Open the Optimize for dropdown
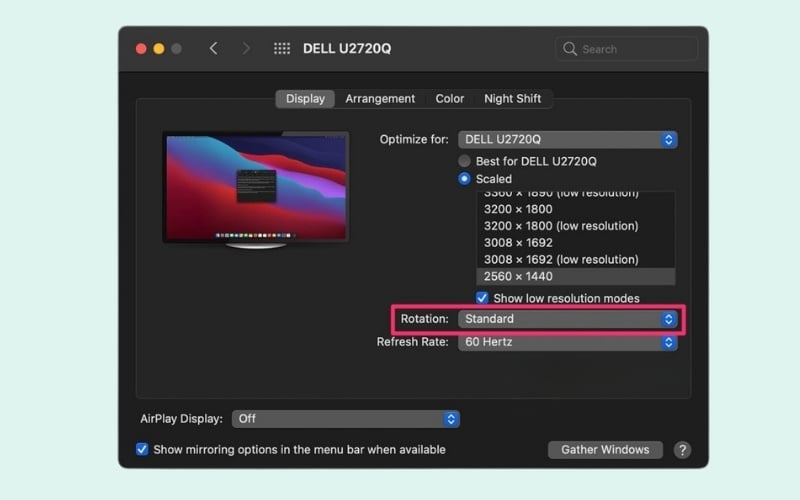The width and height of the screenshot is (800, 500). pos(567,140)
